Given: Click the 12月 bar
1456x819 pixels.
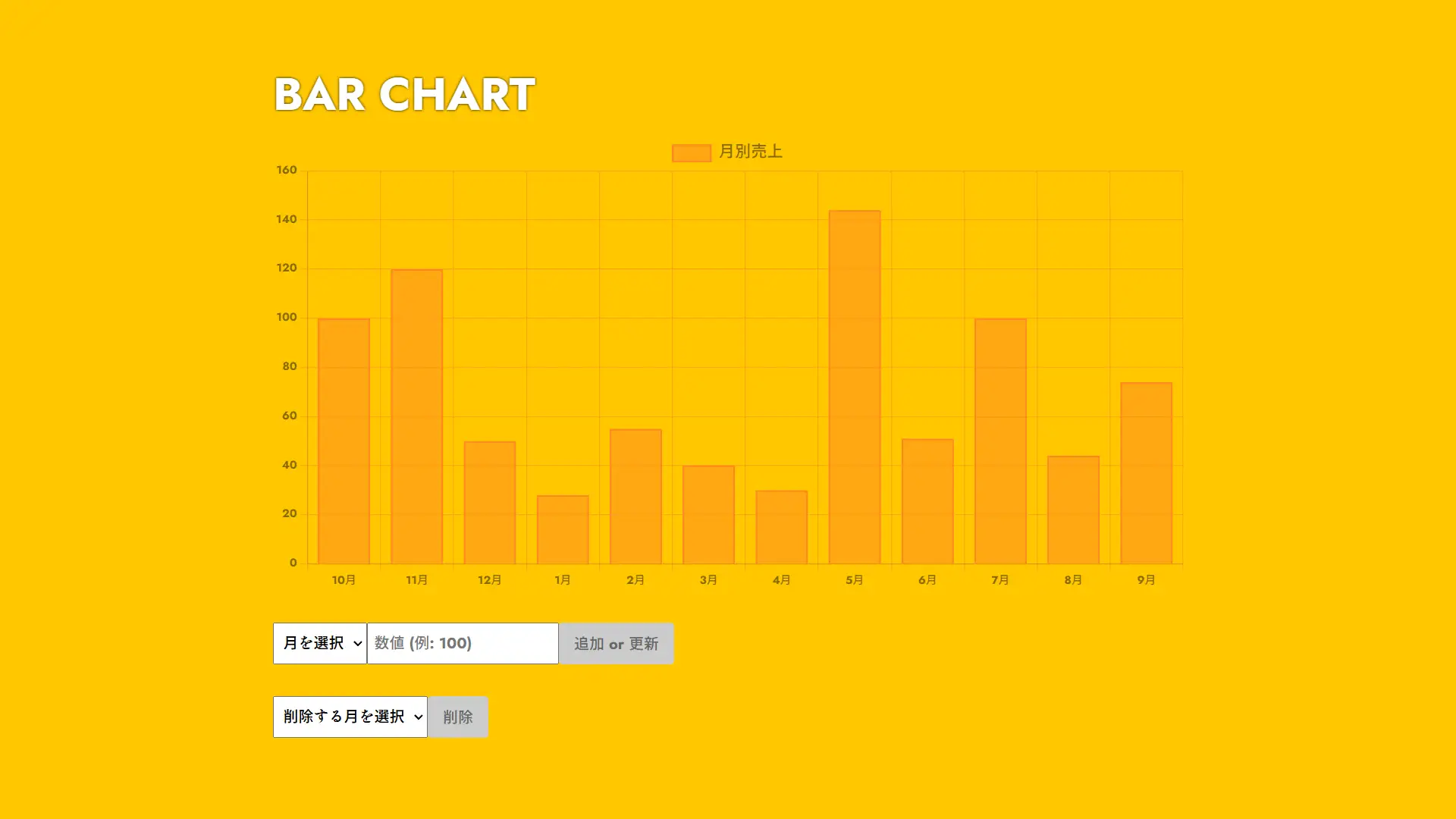Looking at the screenshot, I should click(x=490, y=502).
